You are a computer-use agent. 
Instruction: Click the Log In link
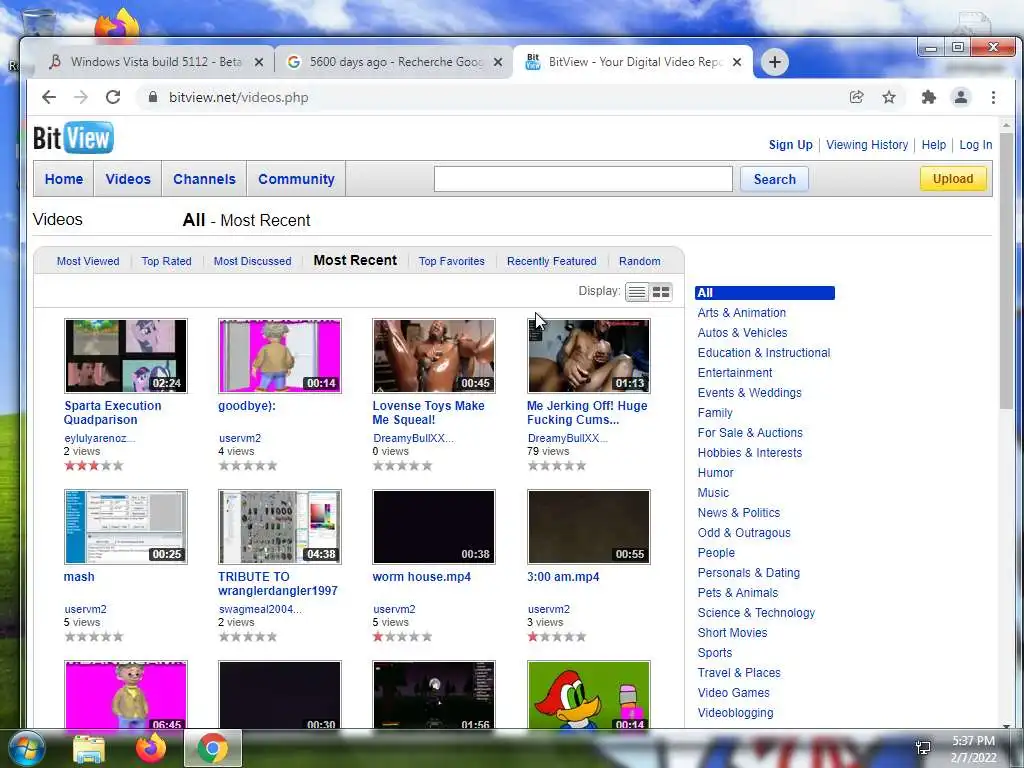(976, 145)
